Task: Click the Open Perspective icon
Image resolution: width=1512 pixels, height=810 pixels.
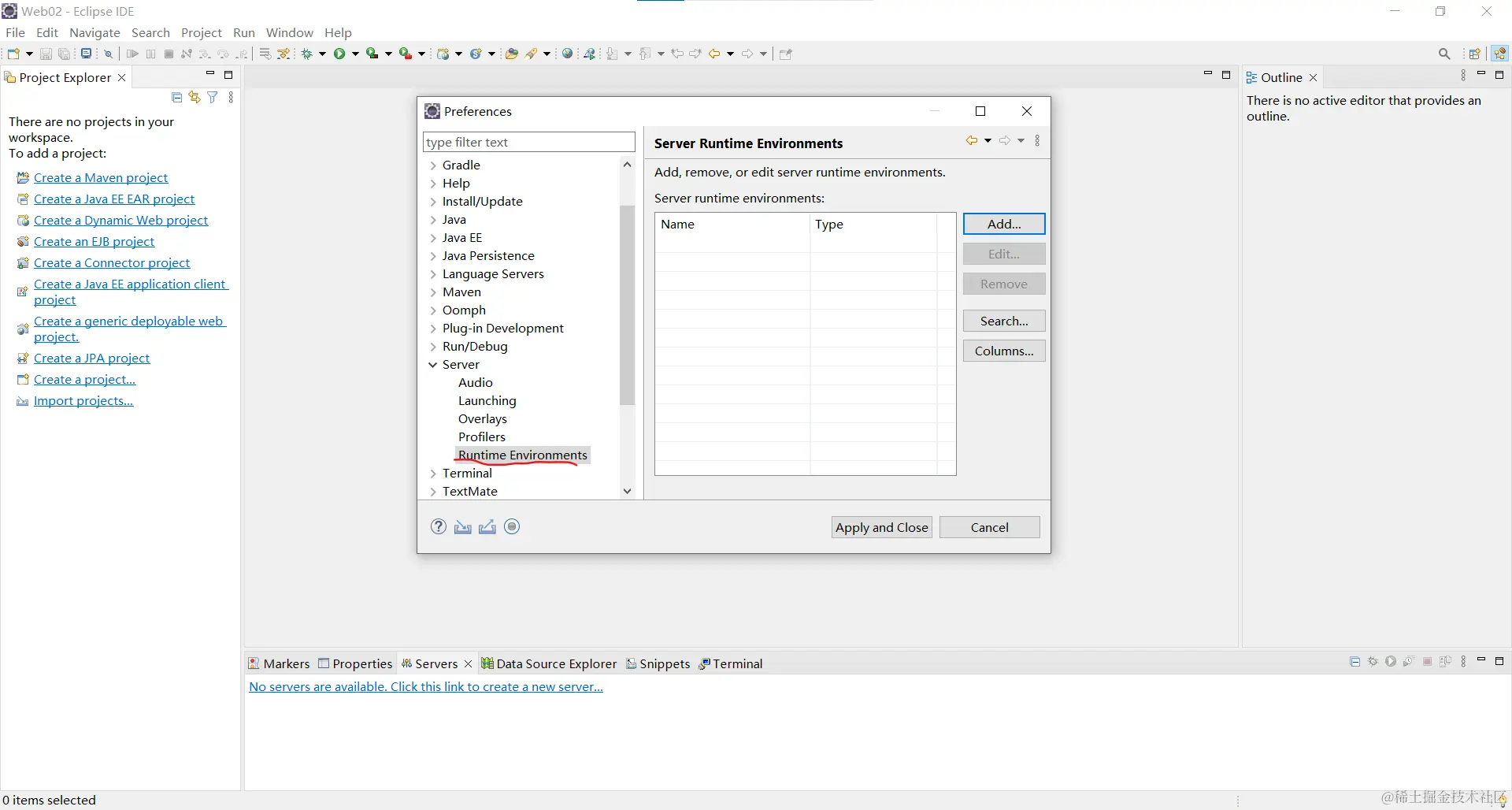Action: coord(1475,54)
